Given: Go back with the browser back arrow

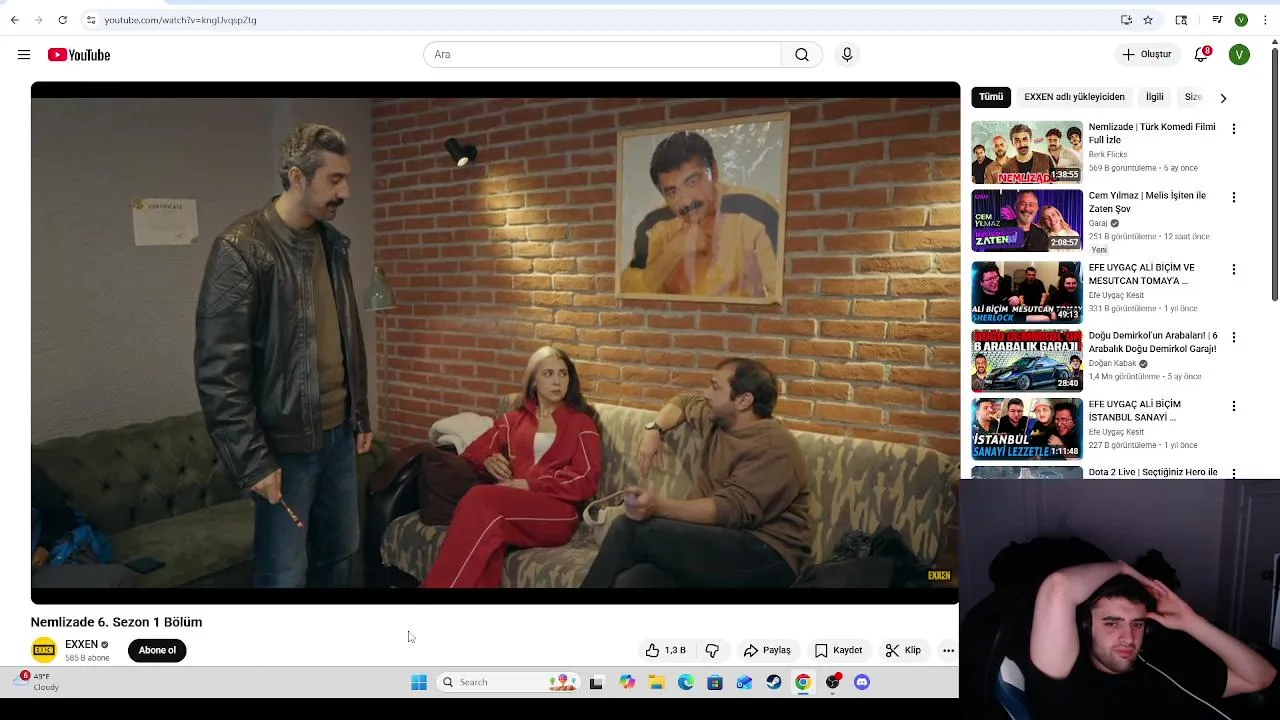Looking at the screenshot, I should tap(14, 20).
